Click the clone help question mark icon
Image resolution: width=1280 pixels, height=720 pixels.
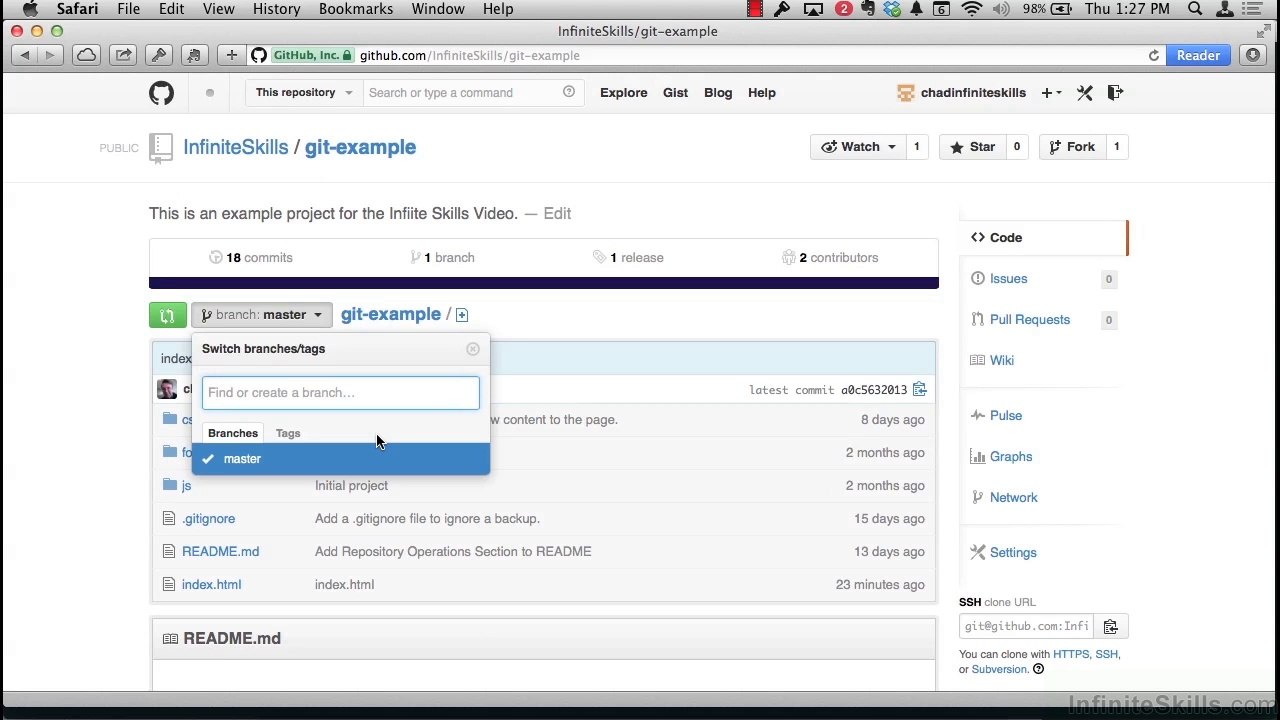(1038, 669)
